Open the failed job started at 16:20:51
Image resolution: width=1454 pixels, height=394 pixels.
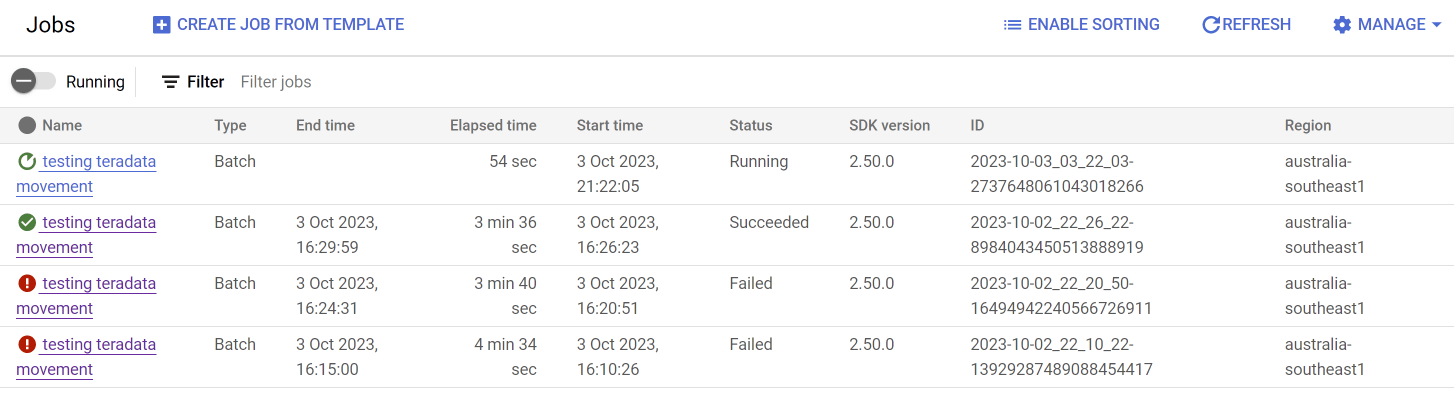(86, 296)
